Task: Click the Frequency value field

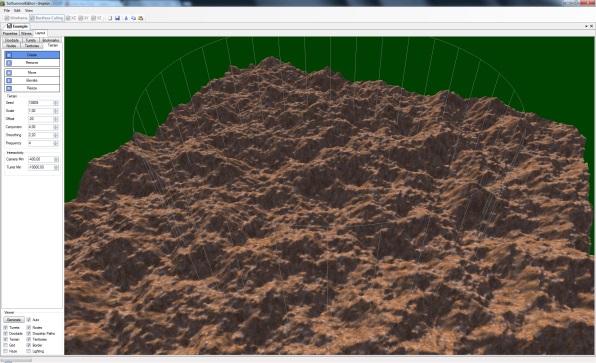Action: pyautogui.click(x=41, y=143)
